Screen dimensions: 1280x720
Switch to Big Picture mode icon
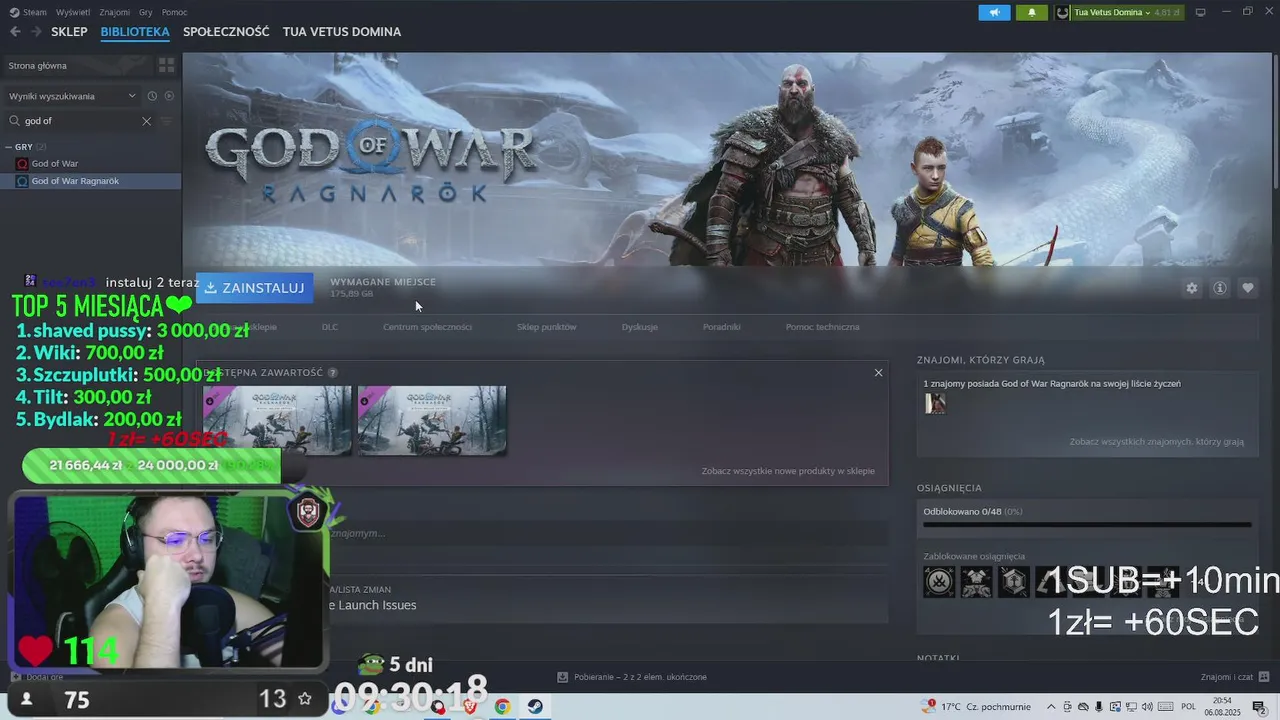click(1200, 12)
